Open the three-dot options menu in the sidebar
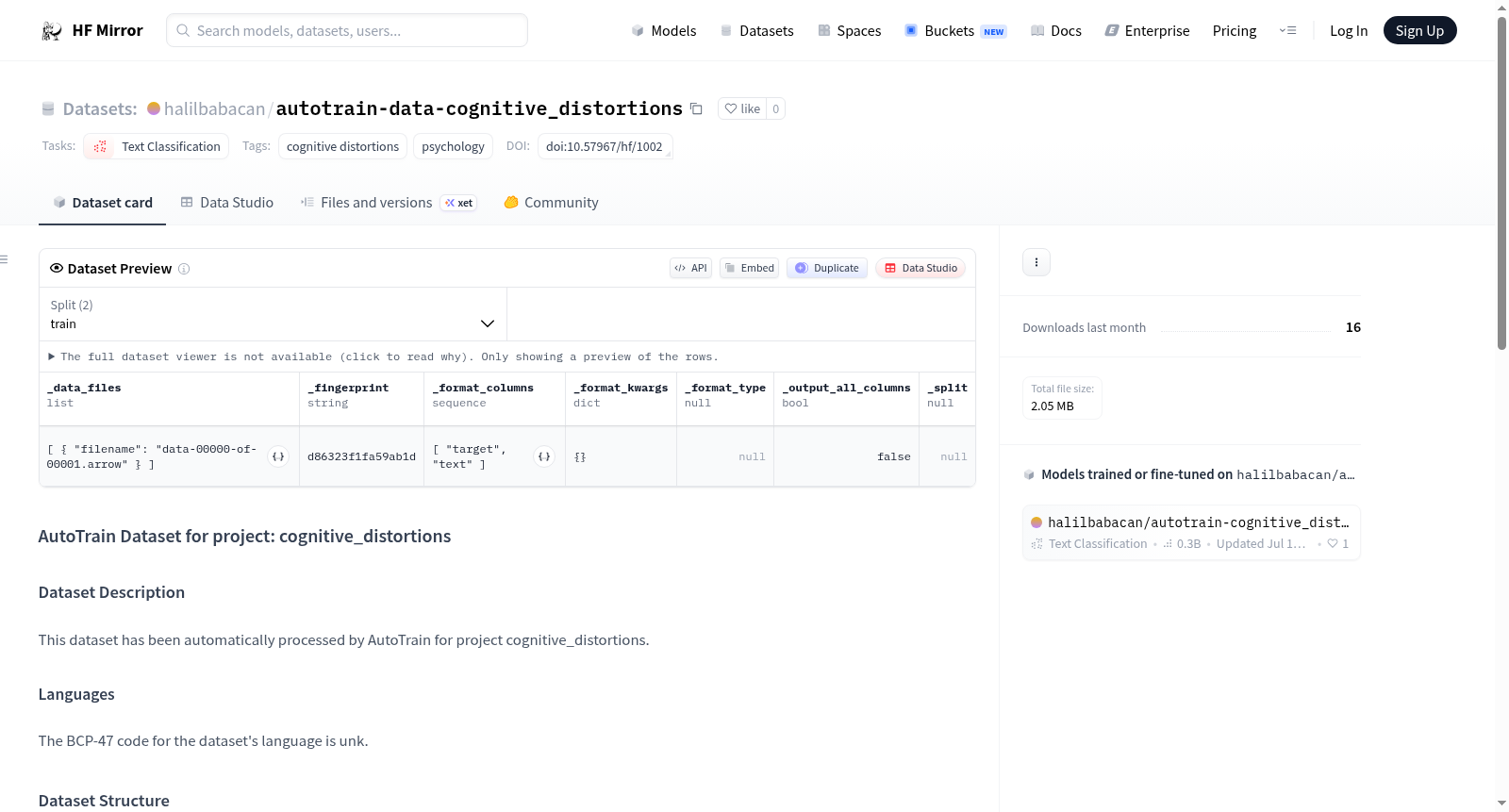The height and width of the screenshot is (812, 1509). click(x=1036, y=262)
